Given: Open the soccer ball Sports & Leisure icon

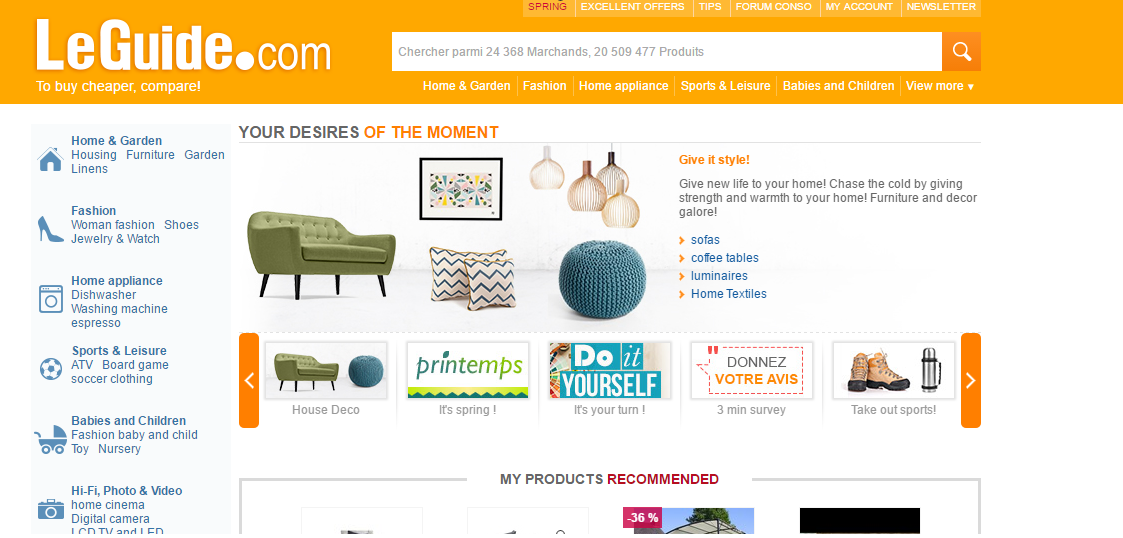Looking at the screenshot, I should (51, 369).
